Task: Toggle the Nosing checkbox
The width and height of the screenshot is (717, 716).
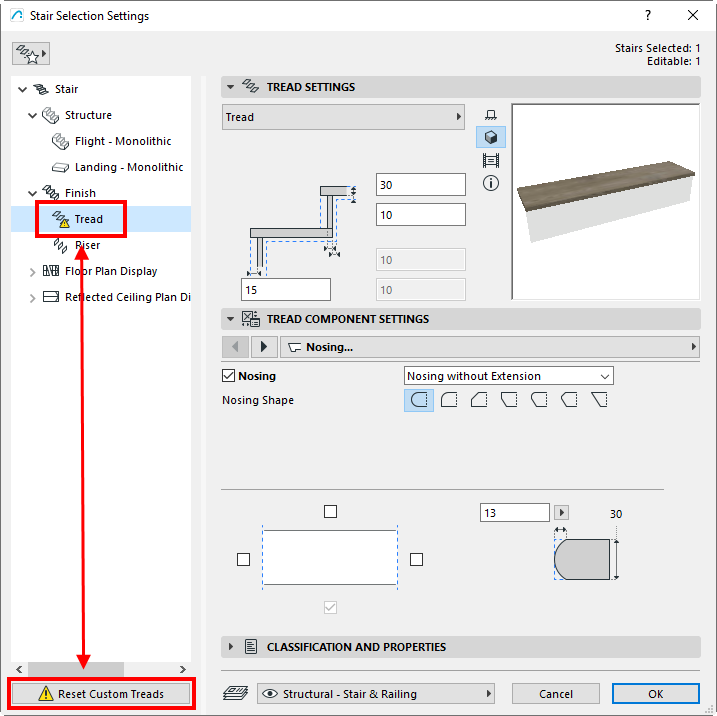Action: [228, 376]
